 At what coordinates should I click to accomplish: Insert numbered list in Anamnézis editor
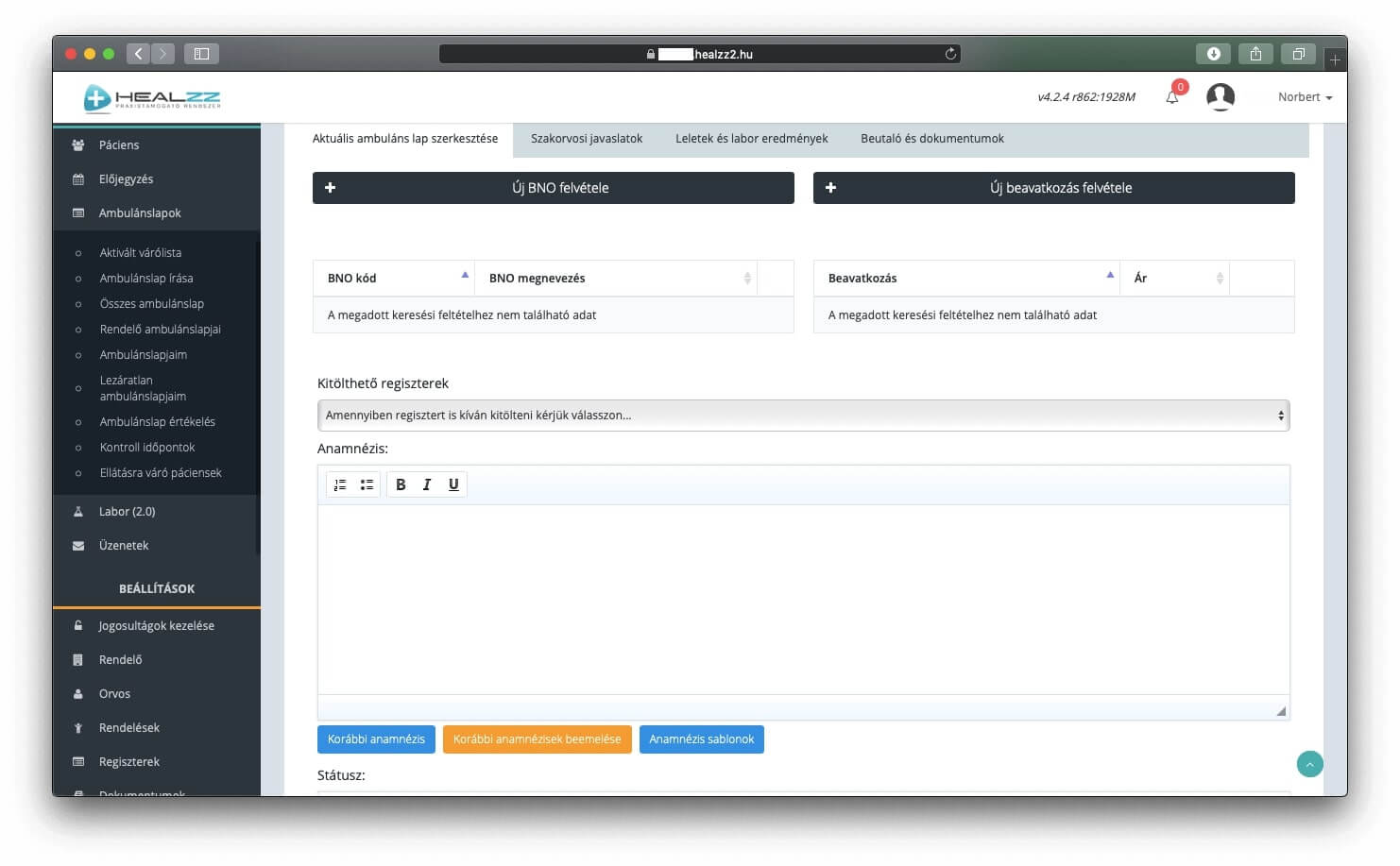[x=340, y=484]
